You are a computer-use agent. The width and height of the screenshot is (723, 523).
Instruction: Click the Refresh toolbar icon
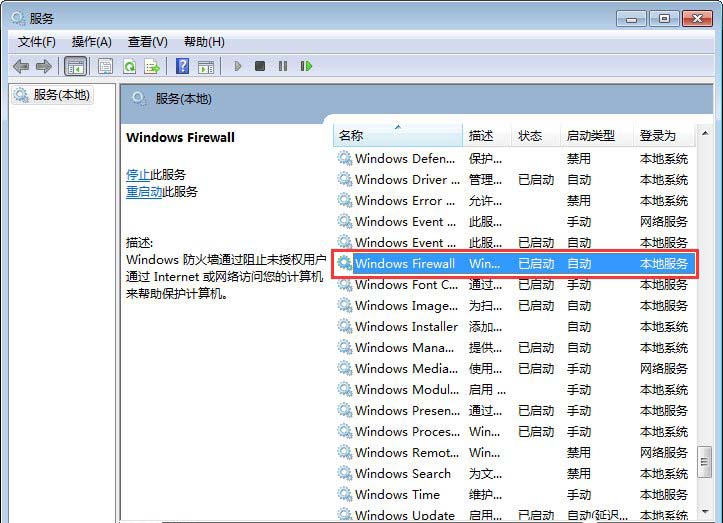click(x=129, y=66)
